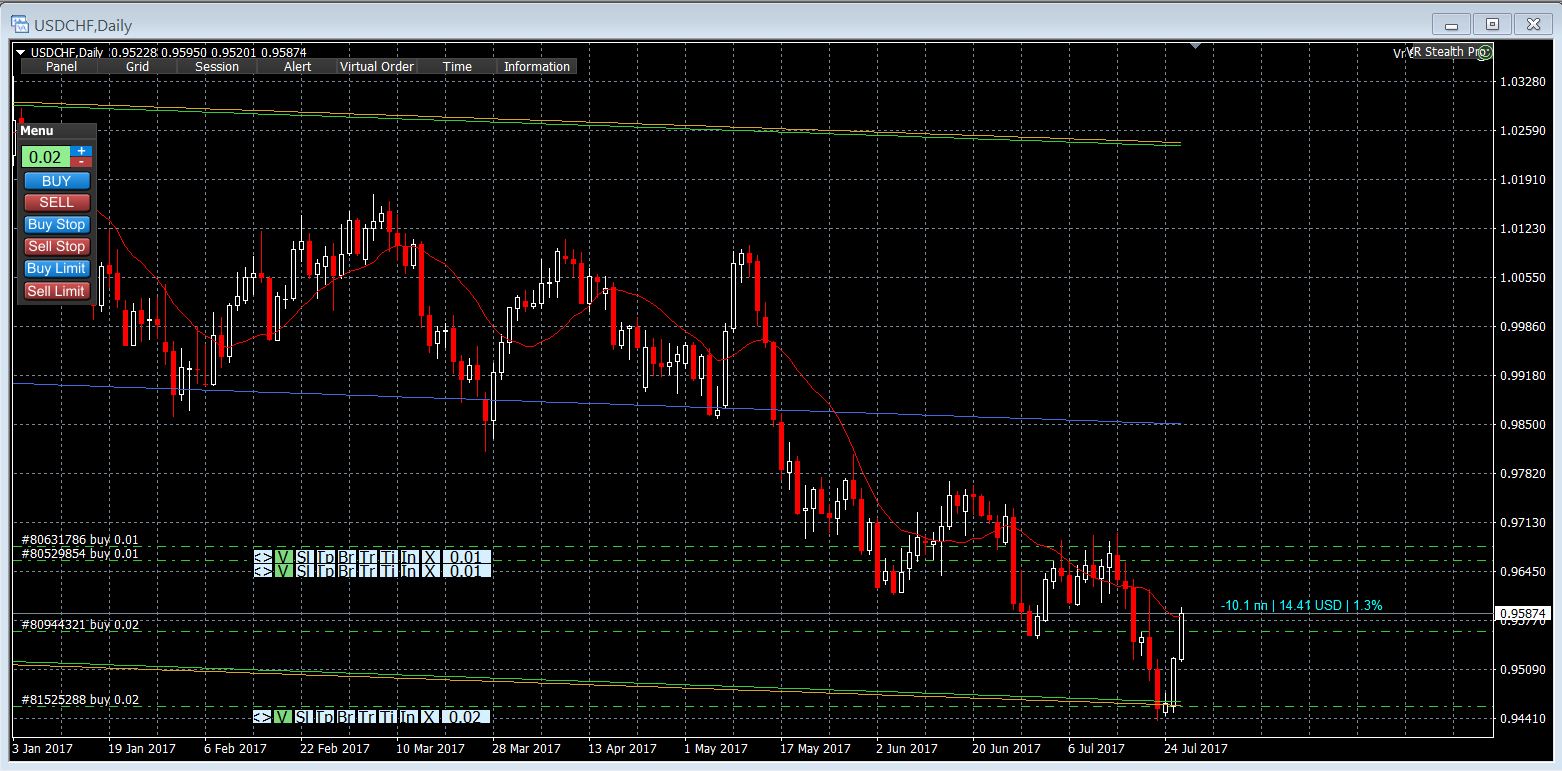Click the <> arrows in the lower 0.01 order row
Image resolution: width=1562 pixels, height=771 pixels.
[x=262, y=571]
